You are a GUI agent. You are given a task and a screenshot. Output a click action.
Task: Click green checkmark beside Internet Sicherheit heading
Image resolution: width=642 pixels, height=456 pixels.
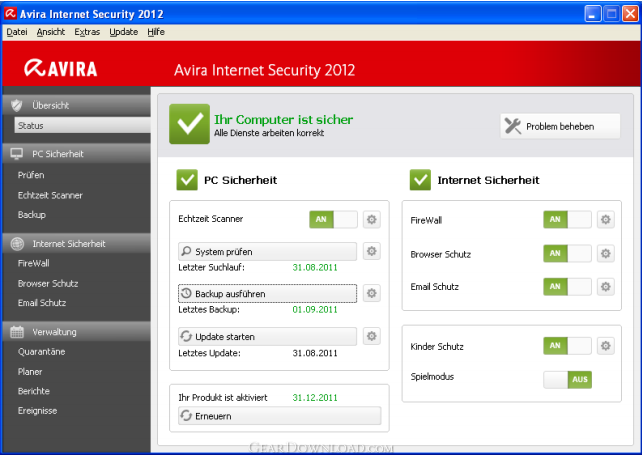tap(420, 180)
